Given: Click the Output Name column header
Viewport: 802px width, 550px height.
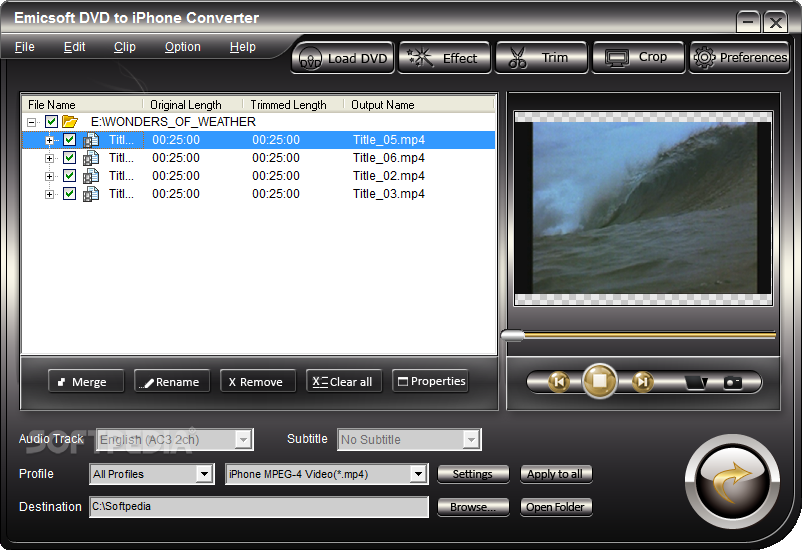Looking at the screenshot, I should point(418,104).
